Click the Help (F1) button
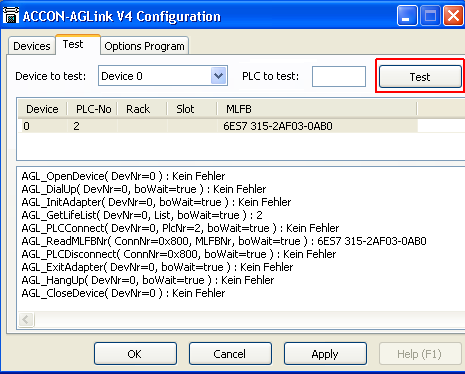 click(419, 354)
